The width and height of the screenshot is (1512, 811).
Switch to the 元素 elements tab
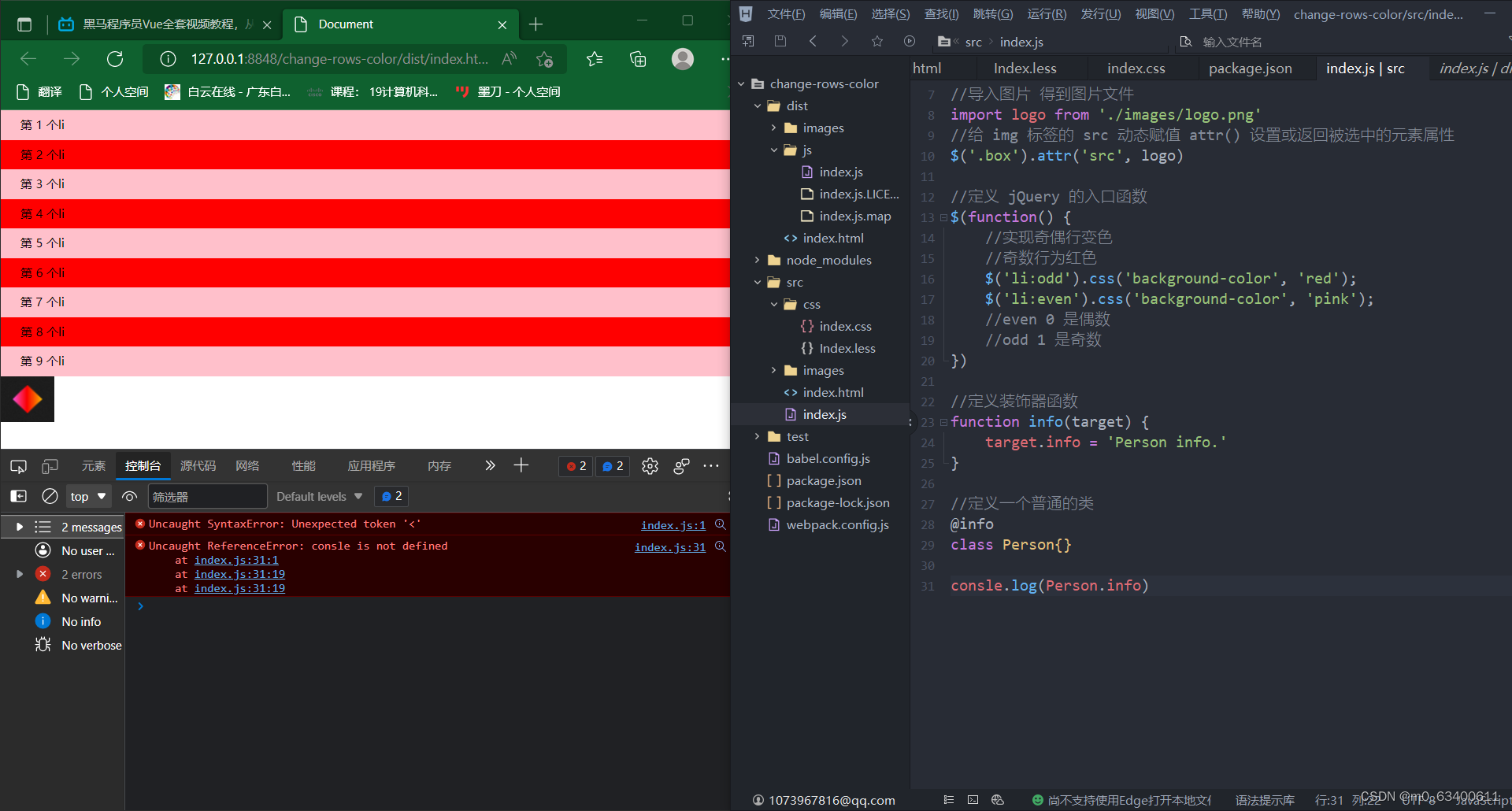[94, 465]
